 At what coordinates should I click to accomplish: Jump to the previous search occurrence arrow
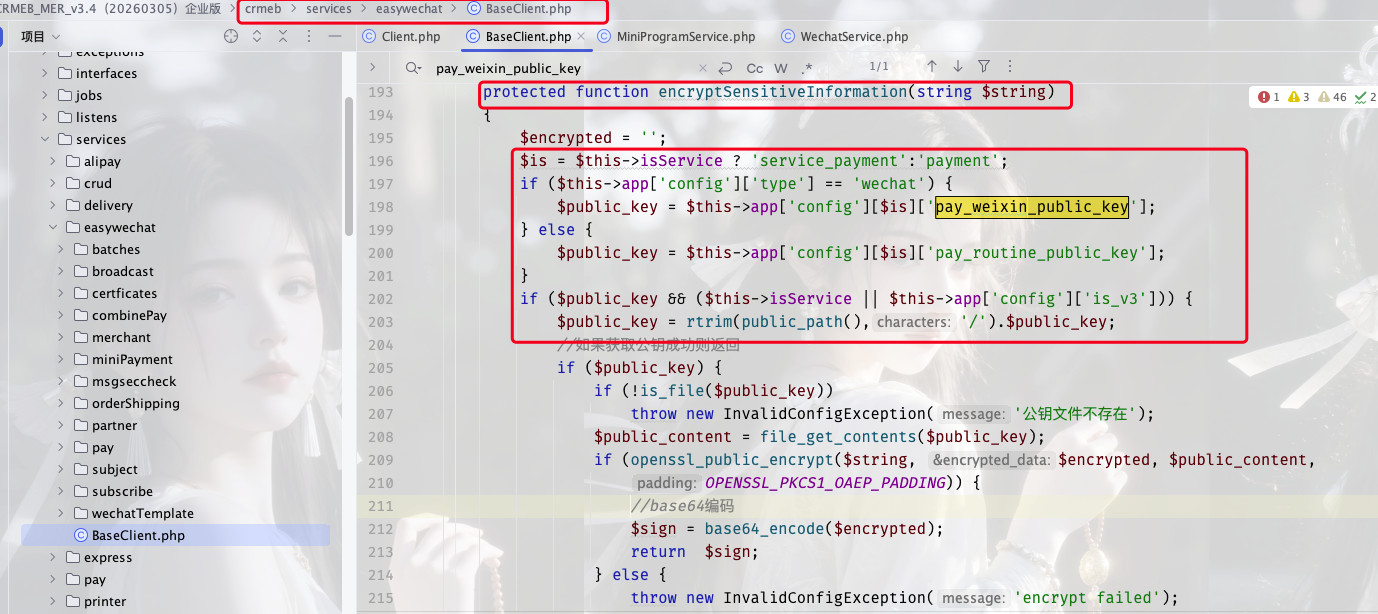click(x=931, y=67)
